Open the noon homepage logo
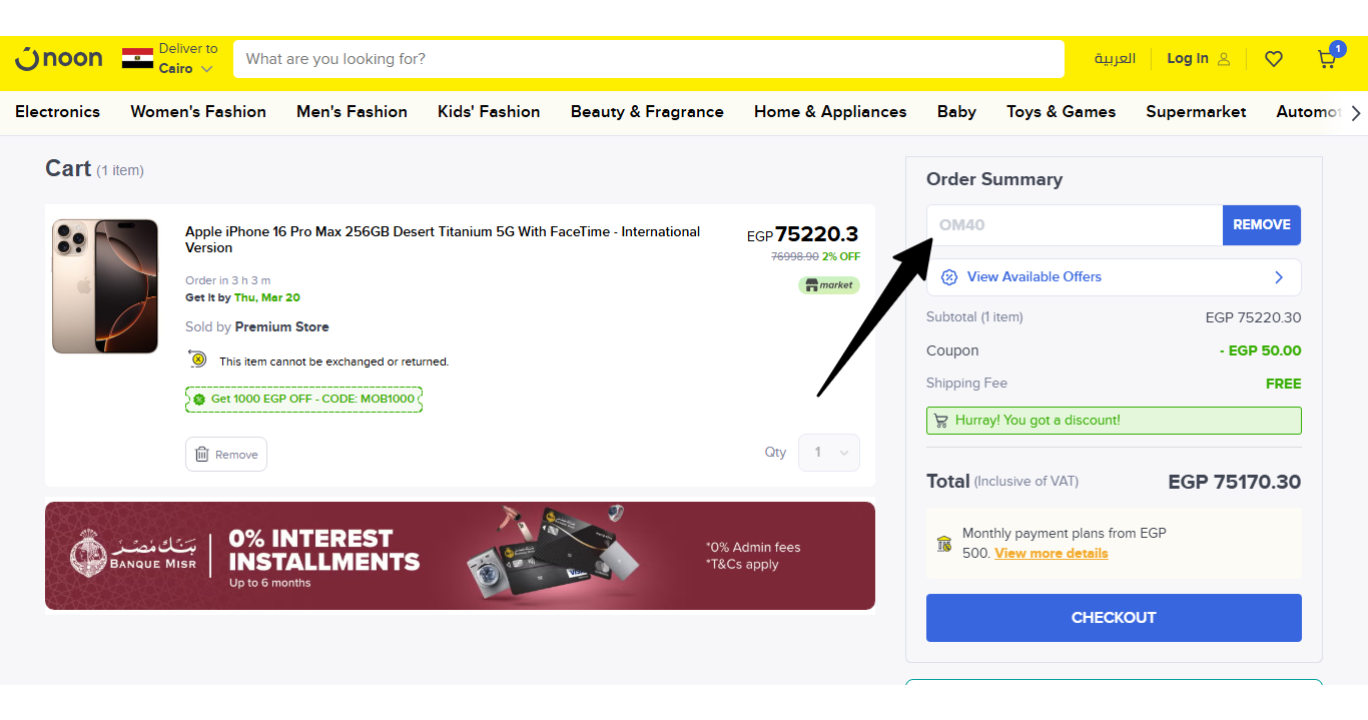 (x=59, y=59)
